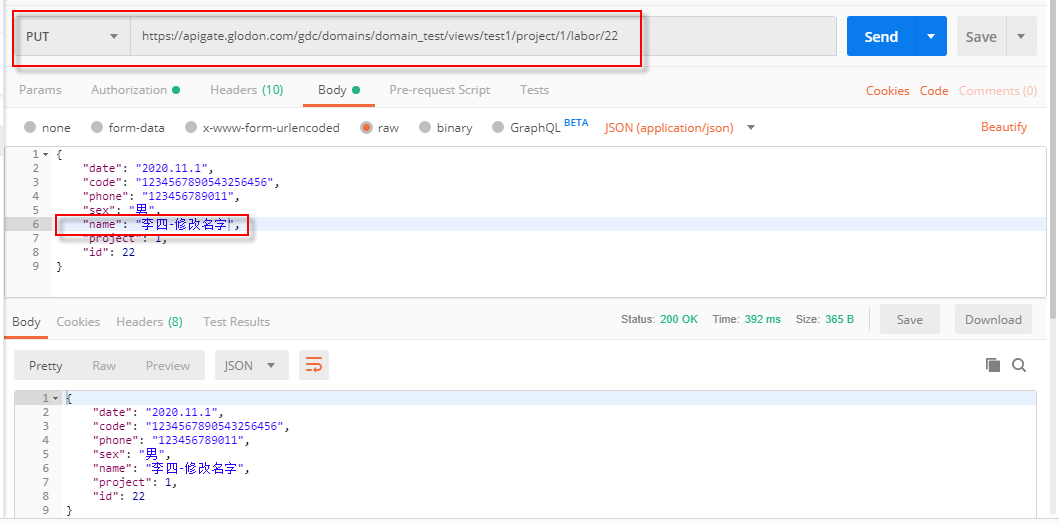The width and height of the screenshot is (1059, 523).
Task: Click the wrap lines icon in response
Action: click(314, 365)
